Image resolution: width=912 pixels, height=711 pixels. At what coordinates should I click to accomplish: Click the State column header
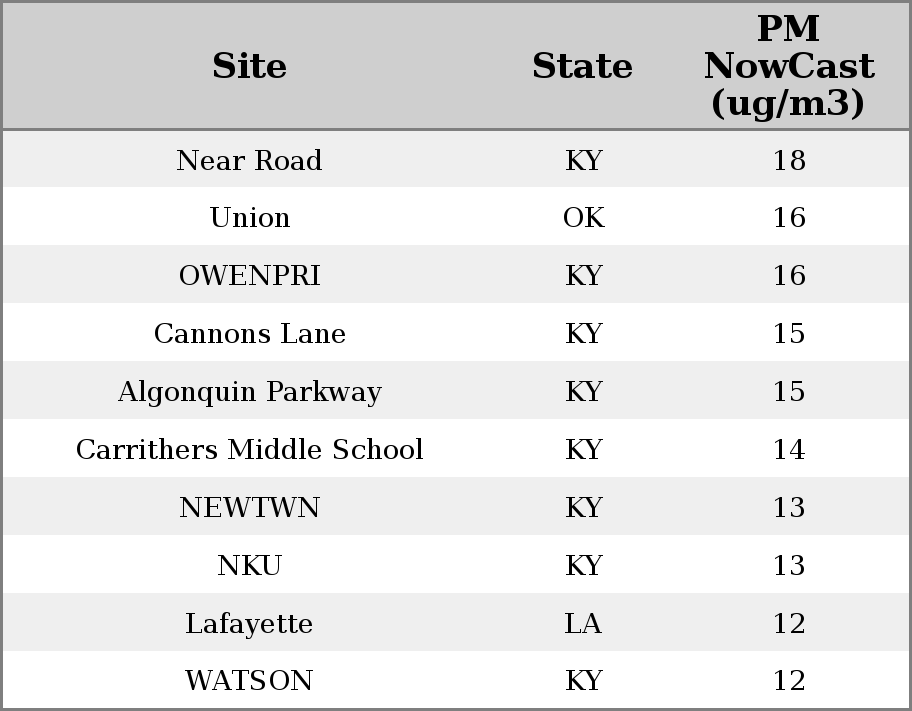coord(582,67)
